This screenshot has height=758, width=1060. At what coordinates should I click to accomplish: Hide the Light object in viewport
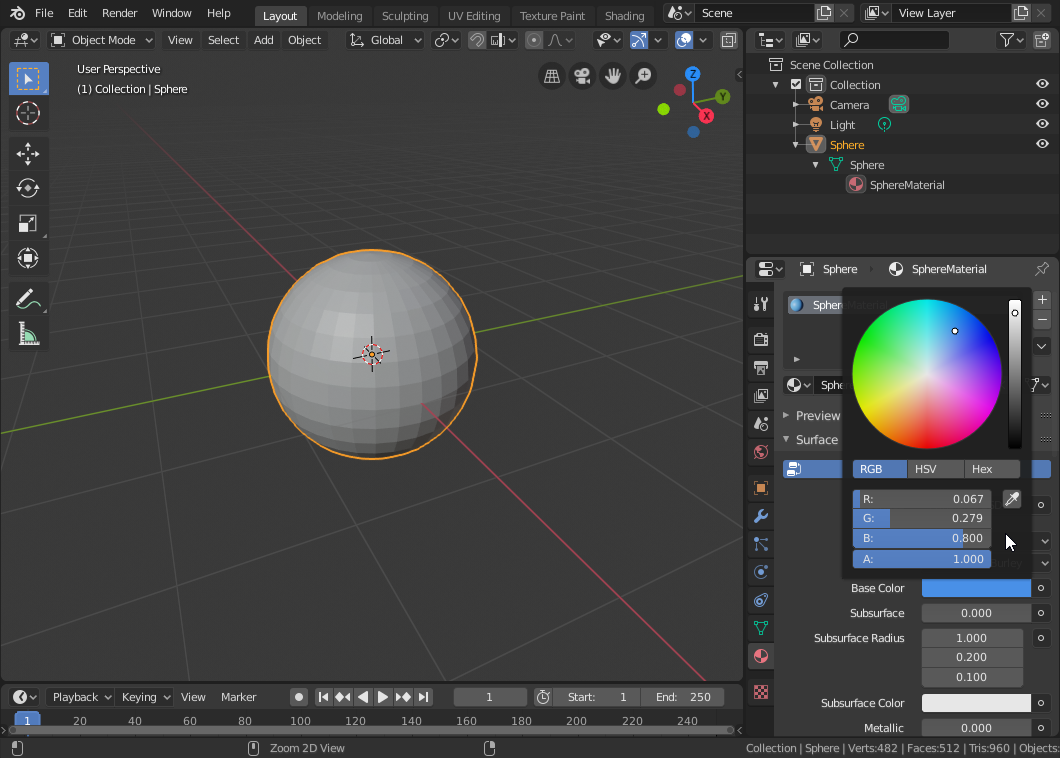[x=1042, y=124]
